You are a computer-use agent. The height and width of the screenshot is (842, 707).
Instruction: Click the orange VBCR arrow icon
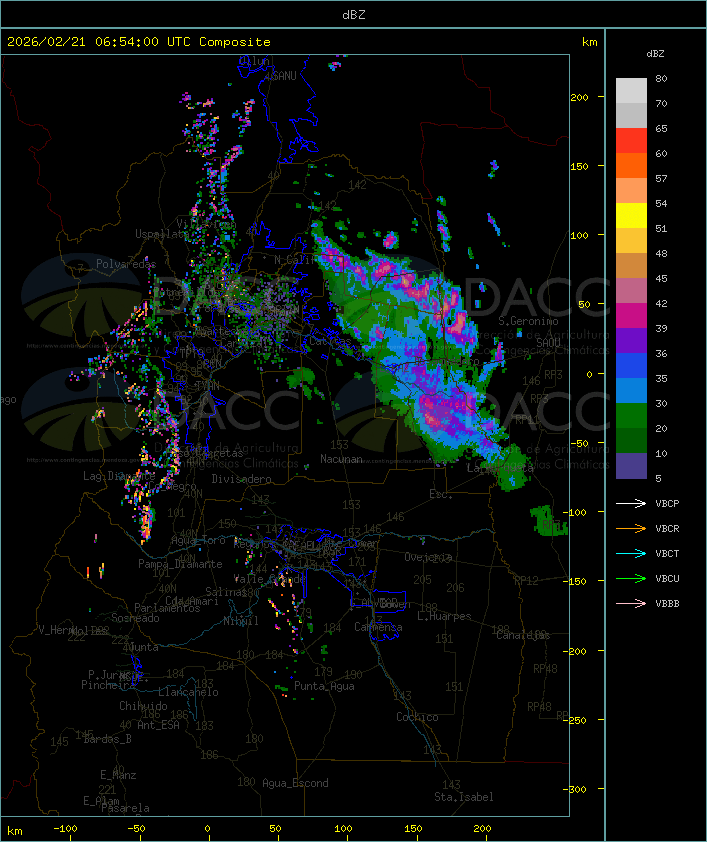pos(631,528)
